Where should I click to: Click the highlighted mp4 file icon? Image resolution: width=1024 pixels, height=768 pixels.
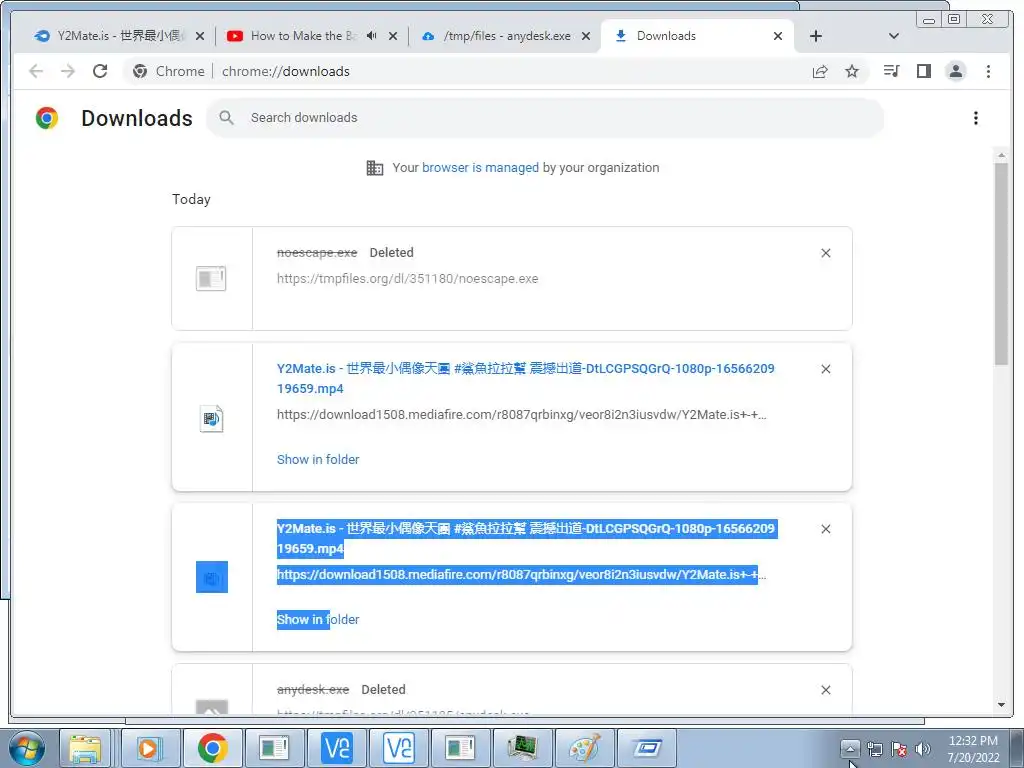[x=212, y=577]
